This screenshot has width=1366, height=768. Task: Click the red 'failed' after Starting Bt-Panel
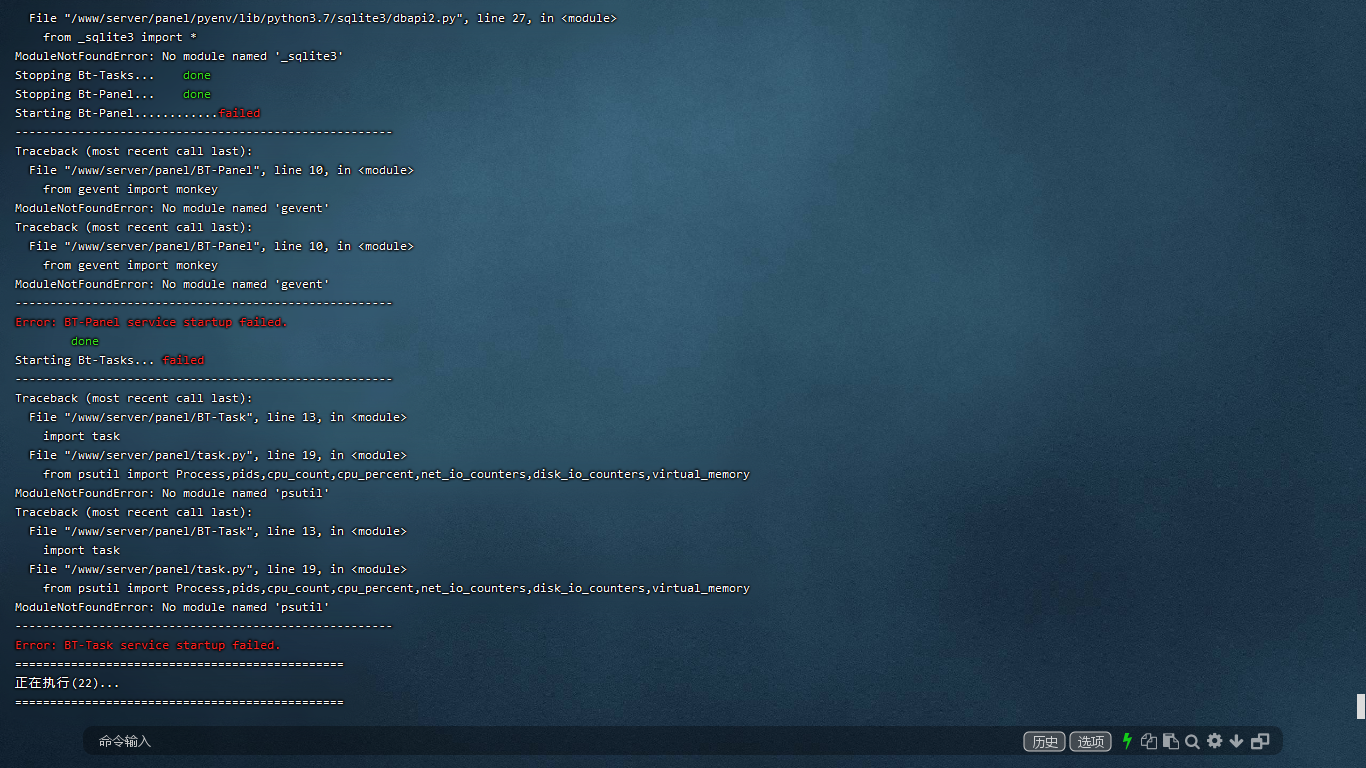239,113
